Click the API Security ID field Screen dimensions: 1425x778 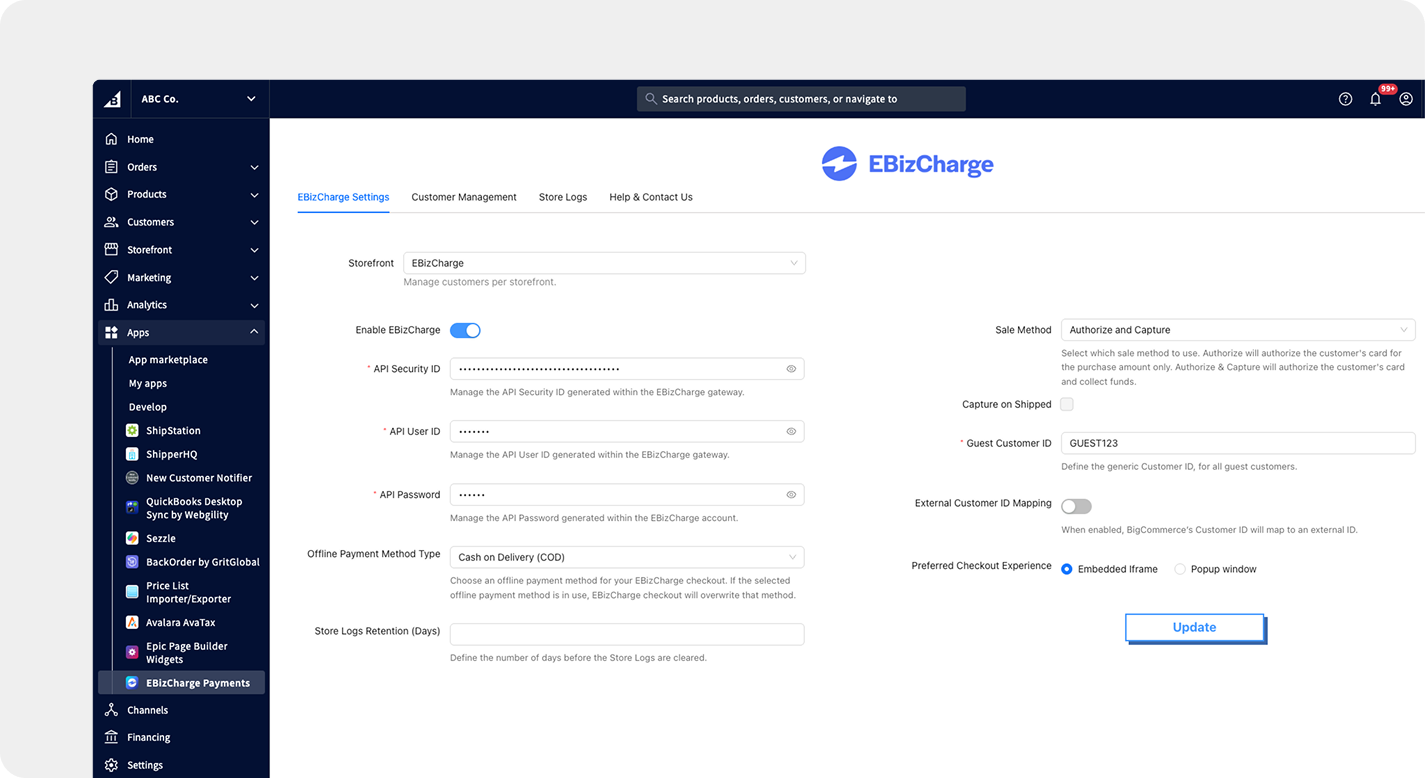tap(627, 369)
